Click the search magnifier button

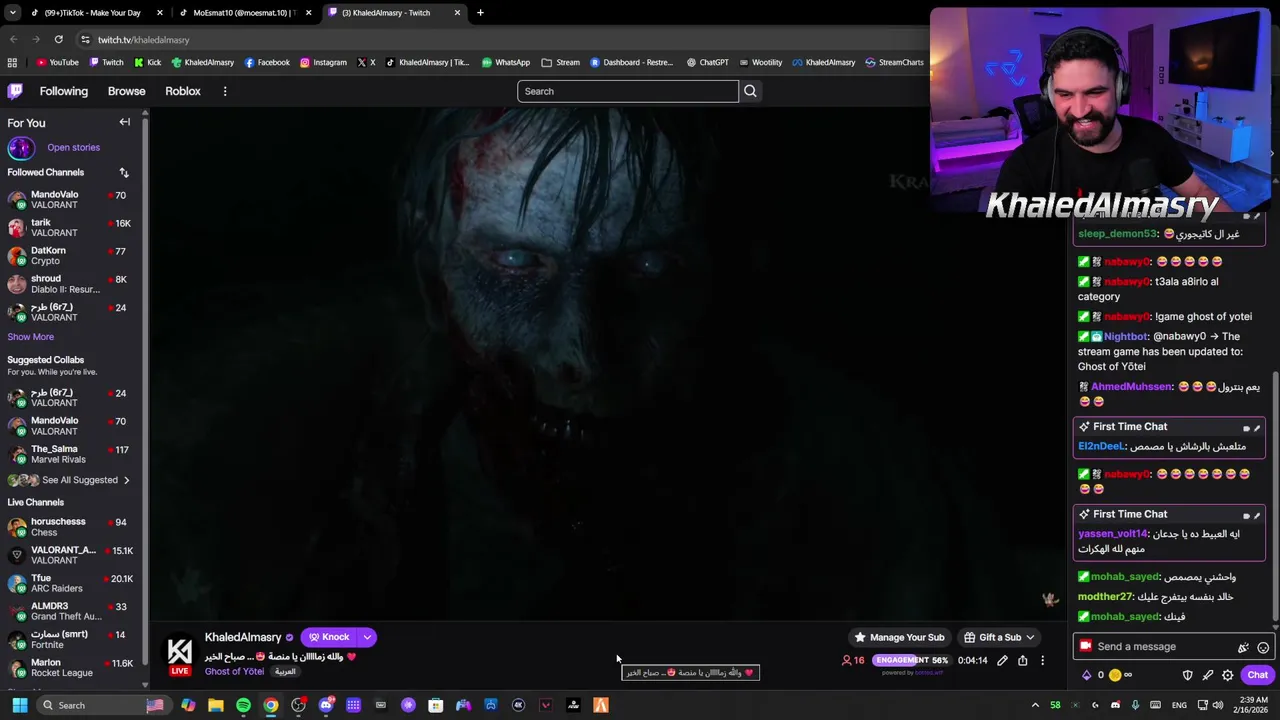click(x=750, y=91)
